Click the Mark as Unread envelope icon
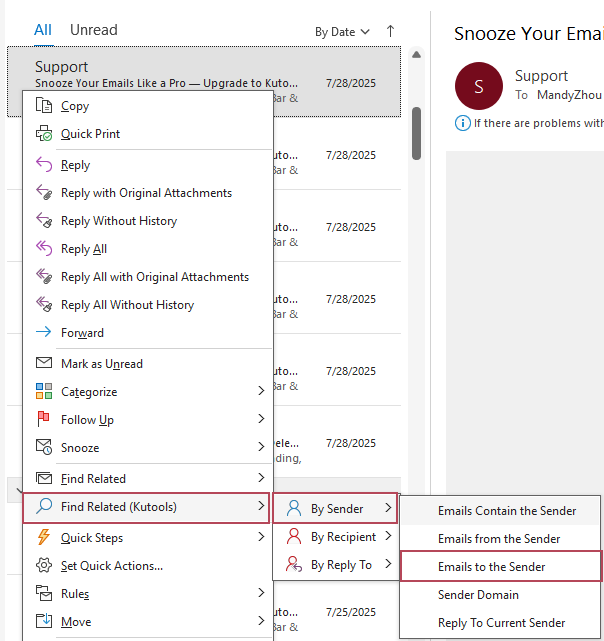The image size is (604, 641). pos(44,363)
